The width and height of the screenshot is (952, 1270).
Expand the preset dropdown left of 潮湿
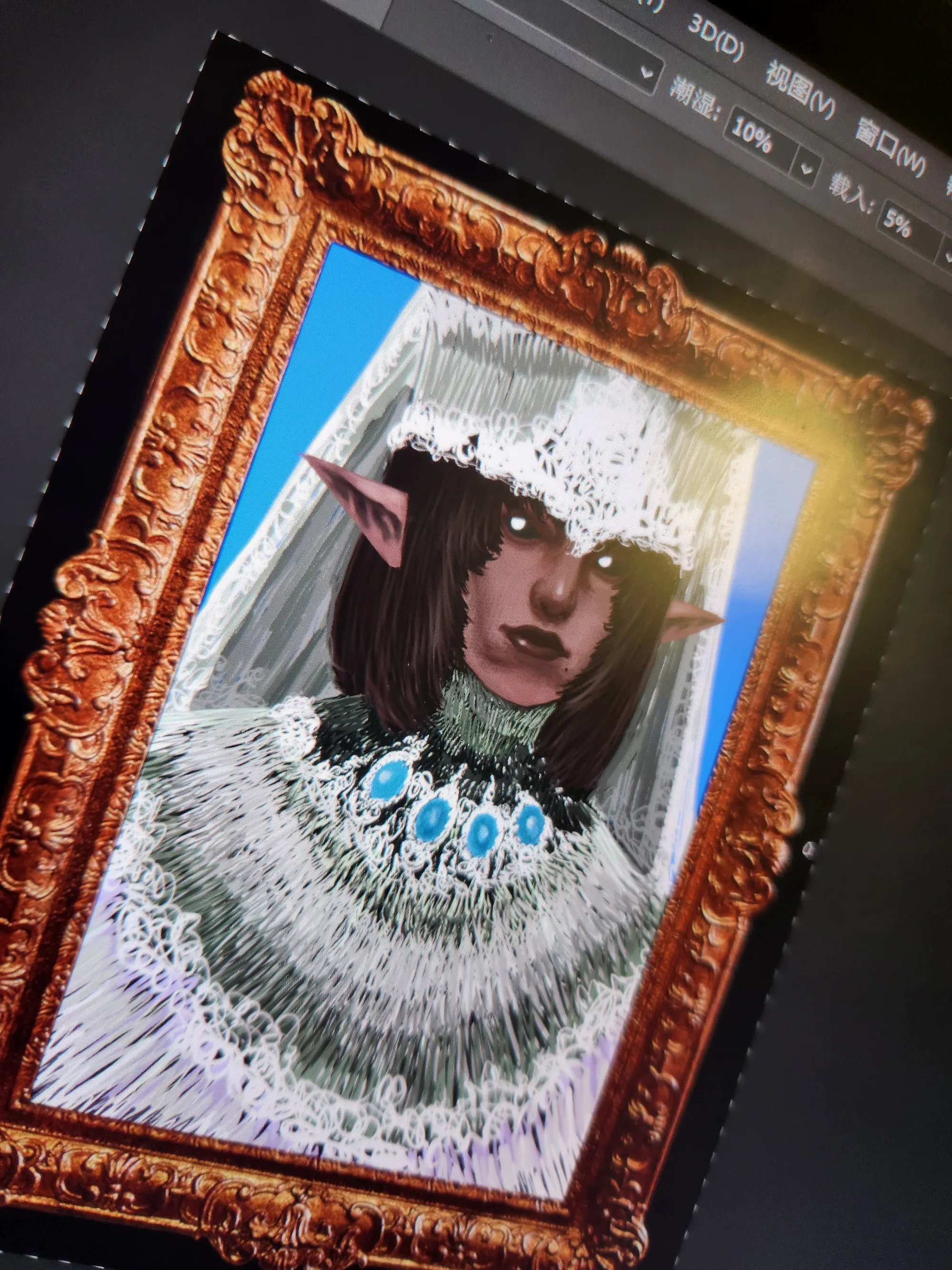647,72
